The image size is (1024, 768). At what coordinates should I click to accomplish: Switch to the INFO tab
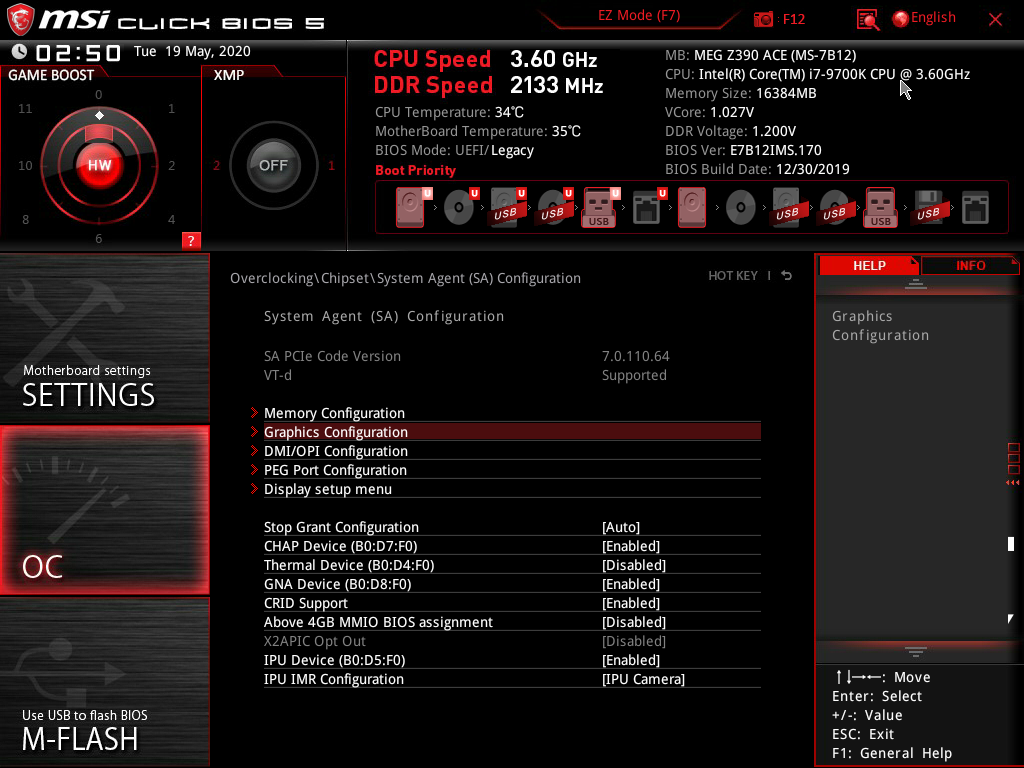click(970, 265)
